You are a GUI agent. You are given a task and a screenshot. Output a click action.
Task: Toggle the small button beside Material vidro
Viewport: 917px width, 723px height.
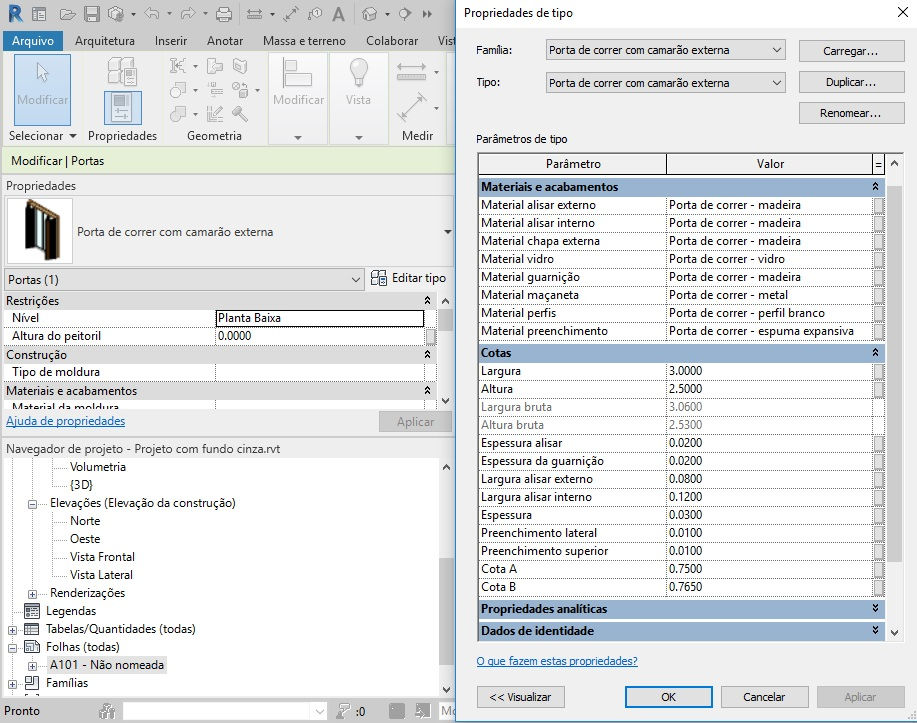[x=878, y=259]
